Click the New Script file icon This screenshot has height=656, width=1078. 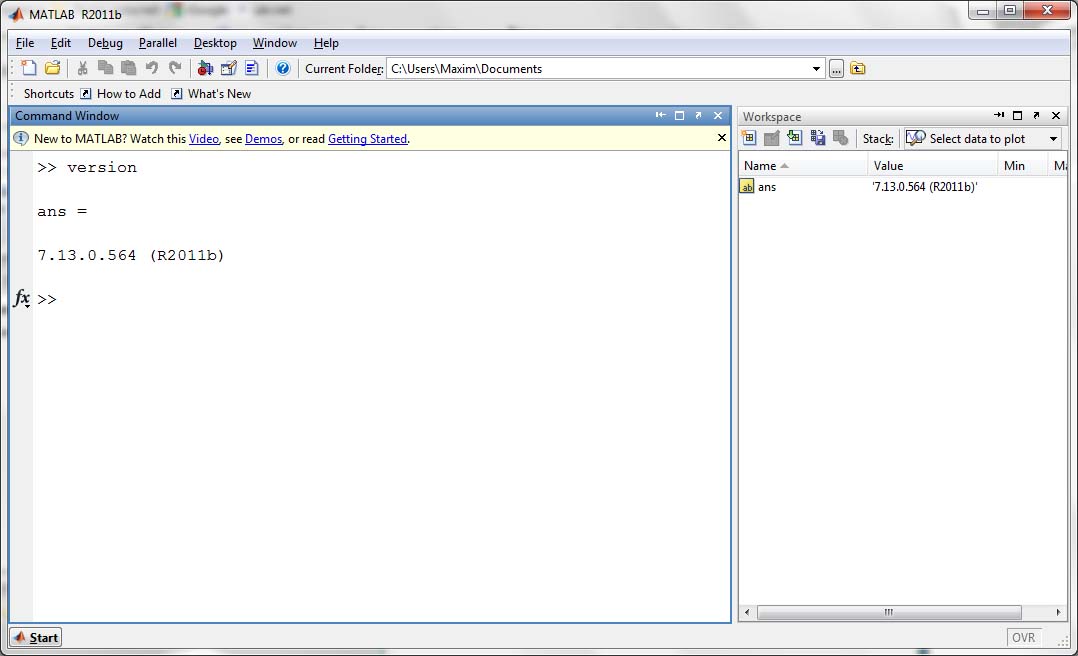click(x=28, y=68)
